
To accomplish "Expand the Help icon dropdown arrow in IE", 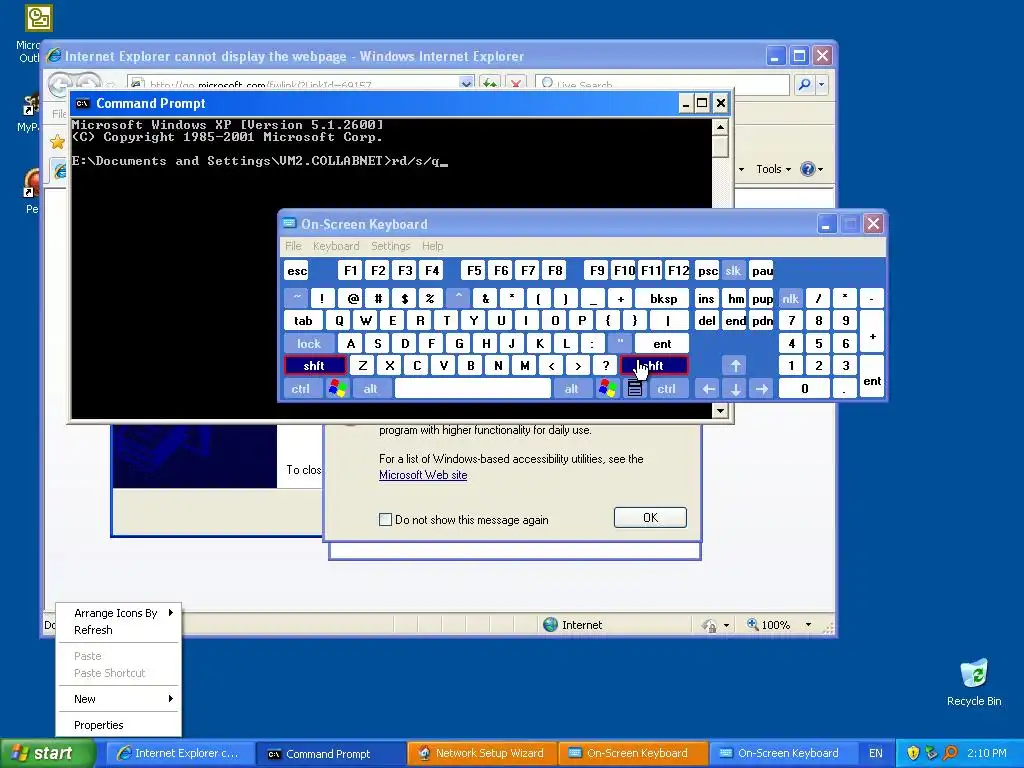I will [820, 169].
